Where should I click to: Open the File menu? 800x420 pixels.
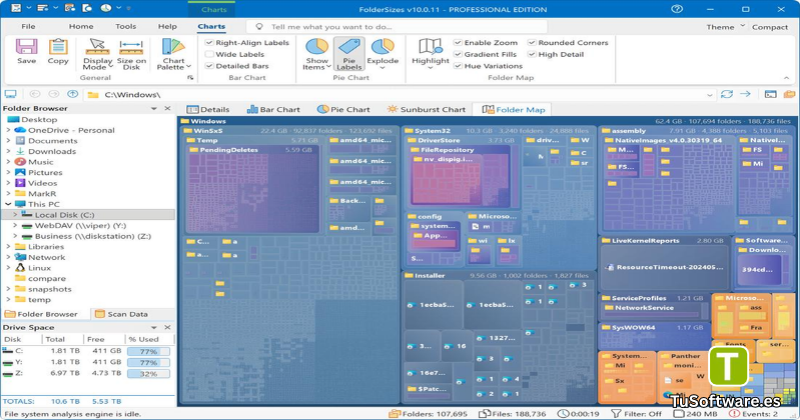[28, 26]
